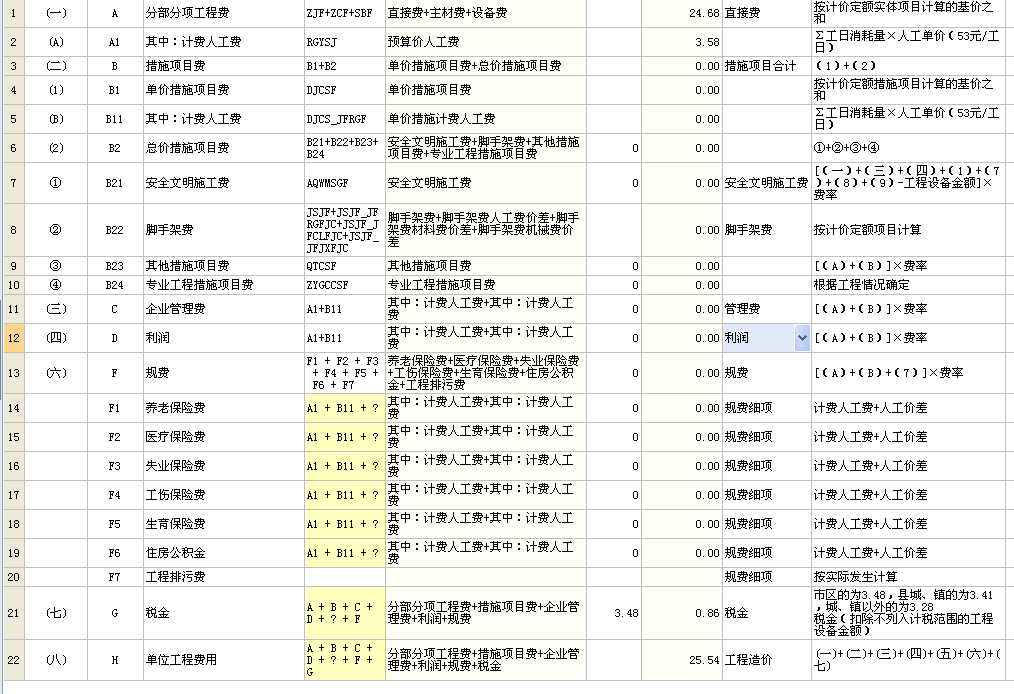Click the code cell F7
This screenshot has height=694, width=1014.
point(114,577)
